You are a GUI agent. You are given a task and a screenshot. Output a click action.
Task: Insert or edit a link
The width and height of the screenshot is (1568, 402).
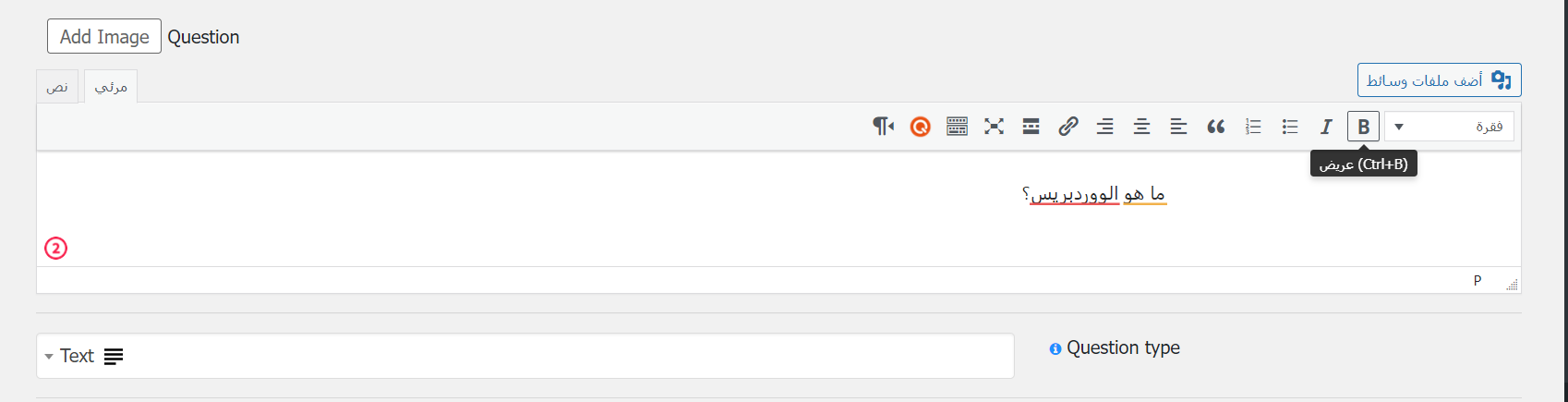click(1068, 127)
